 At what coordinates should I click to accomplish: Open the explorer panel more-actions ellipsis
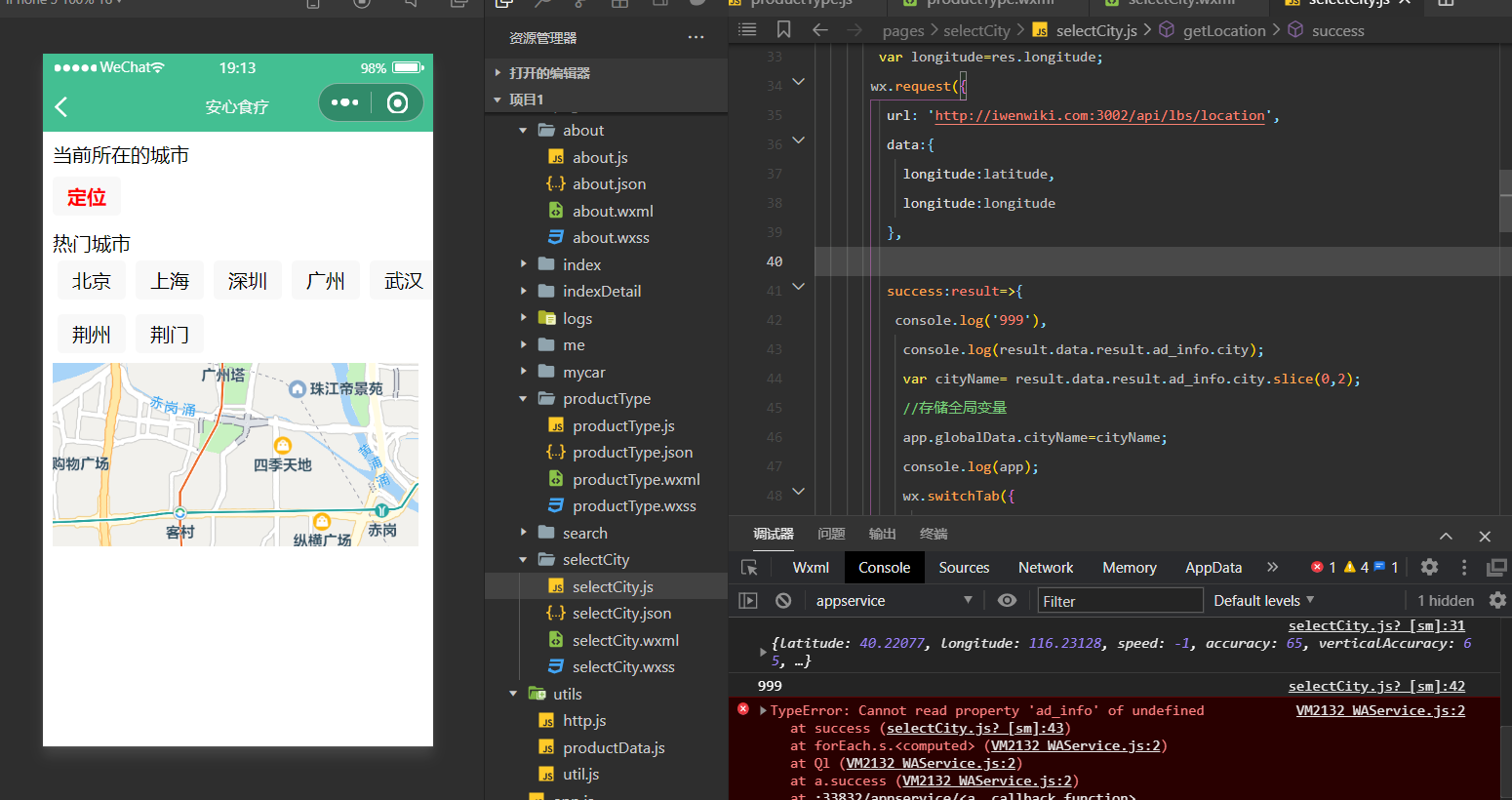coord(696,38)
